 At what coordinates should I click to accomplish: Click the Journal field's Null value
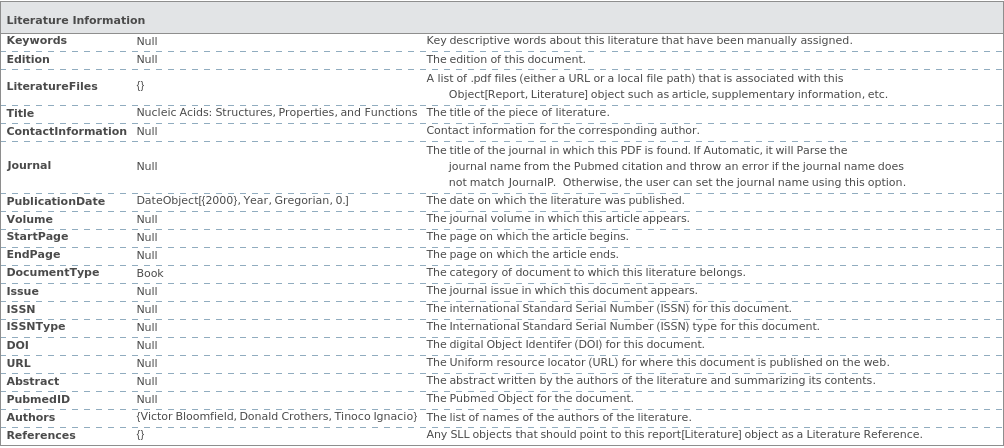click(x=147, y=166)
